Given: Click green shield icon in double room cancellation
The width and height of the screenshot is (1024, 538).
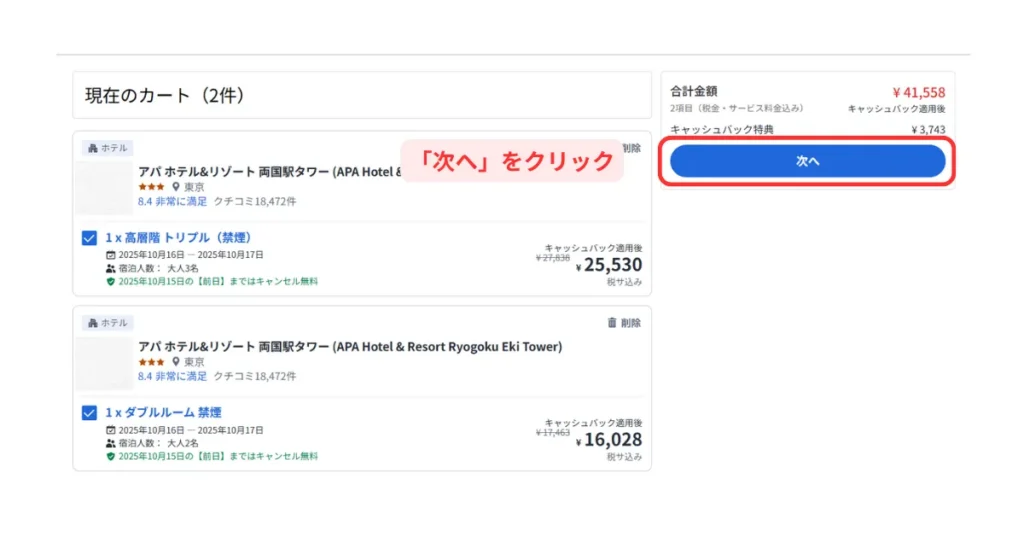Looking at the screenshot, I should click(x=110, y=456).
